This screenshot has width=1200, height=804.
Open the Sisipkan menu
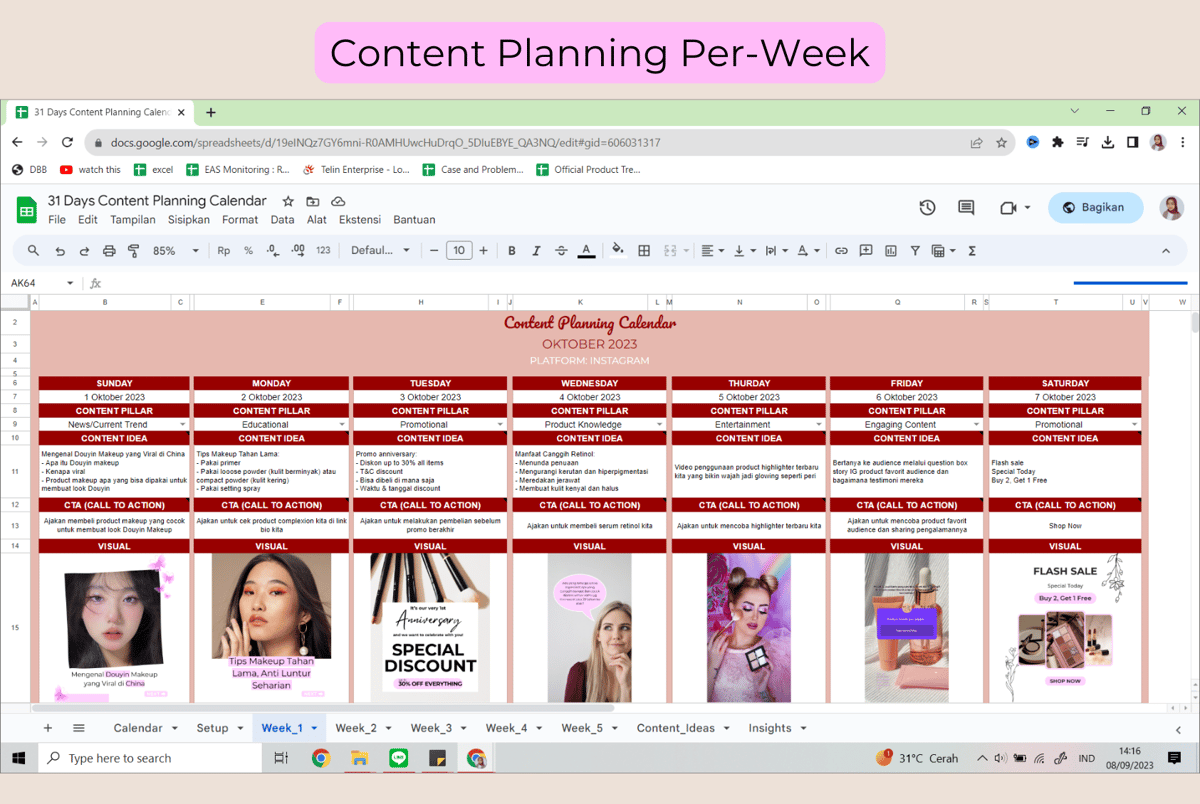(189, 219)
